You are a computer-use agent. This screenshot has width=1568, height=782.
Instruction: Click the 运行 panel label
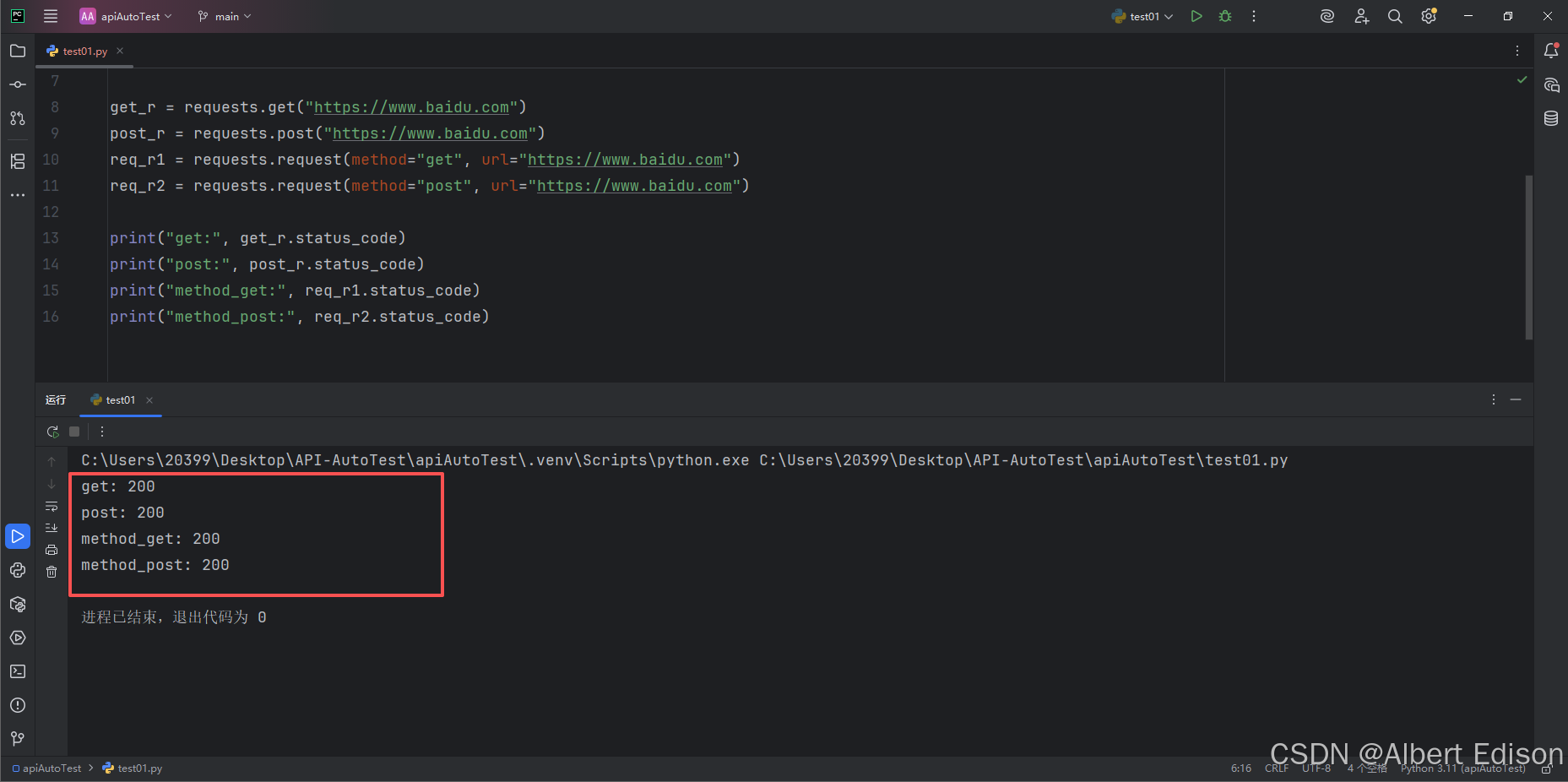56,400
